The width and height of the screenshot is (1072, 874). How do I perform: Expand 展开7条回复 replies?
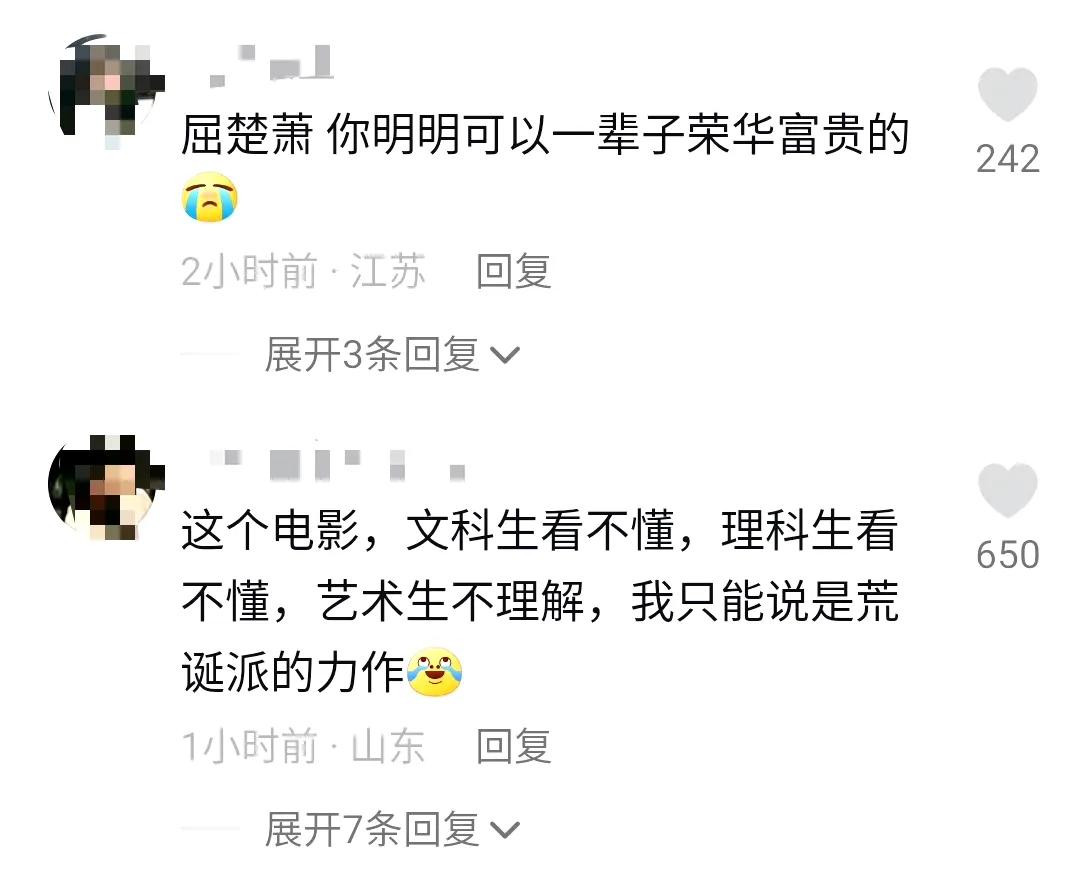coord(392,829)
